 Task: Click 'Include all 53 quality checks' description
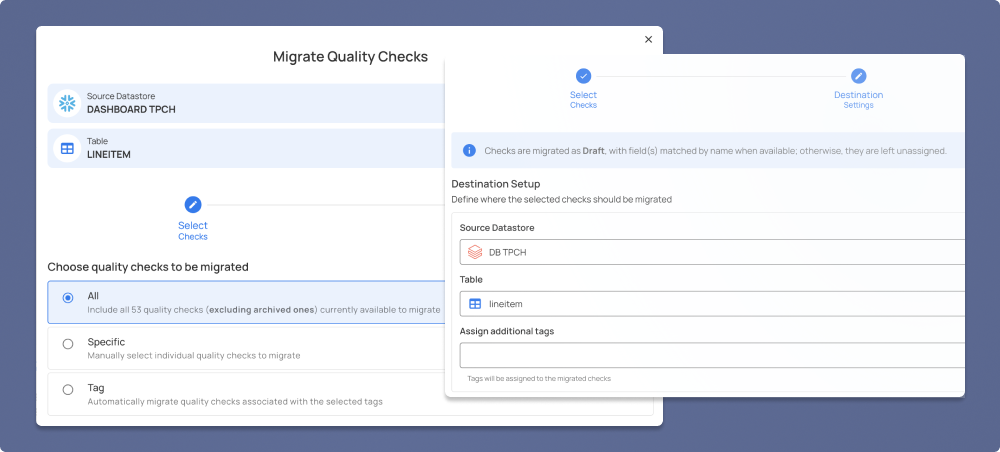(x=263, y=310)
